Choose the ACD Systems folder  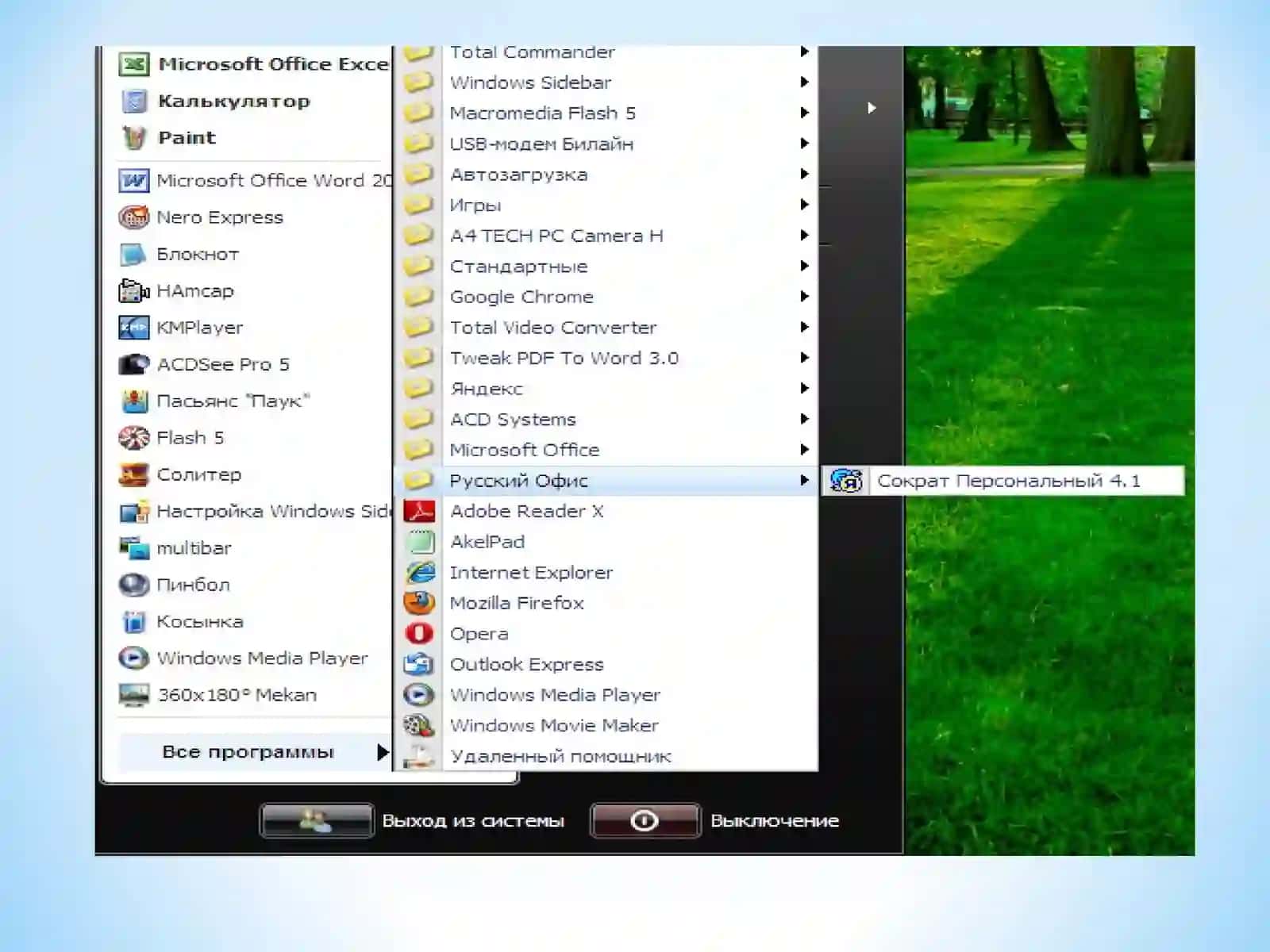click(x=606, y=419)
